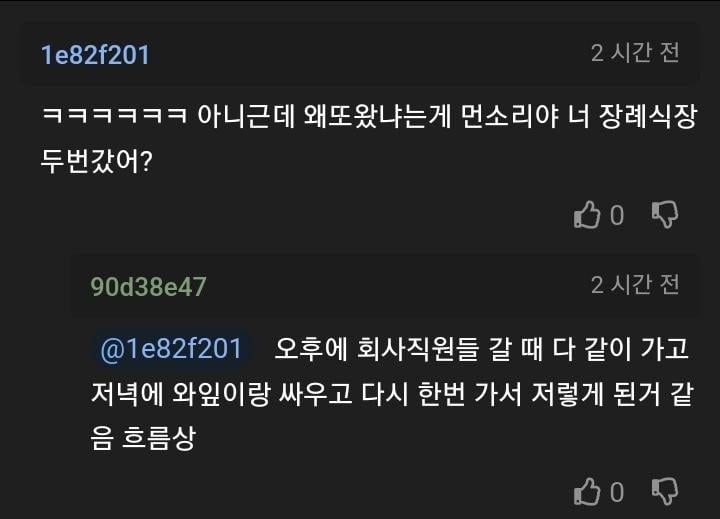The image size is (720, 519).
Task: Like the comment by 1e82f201
Action: click(586, 215)
